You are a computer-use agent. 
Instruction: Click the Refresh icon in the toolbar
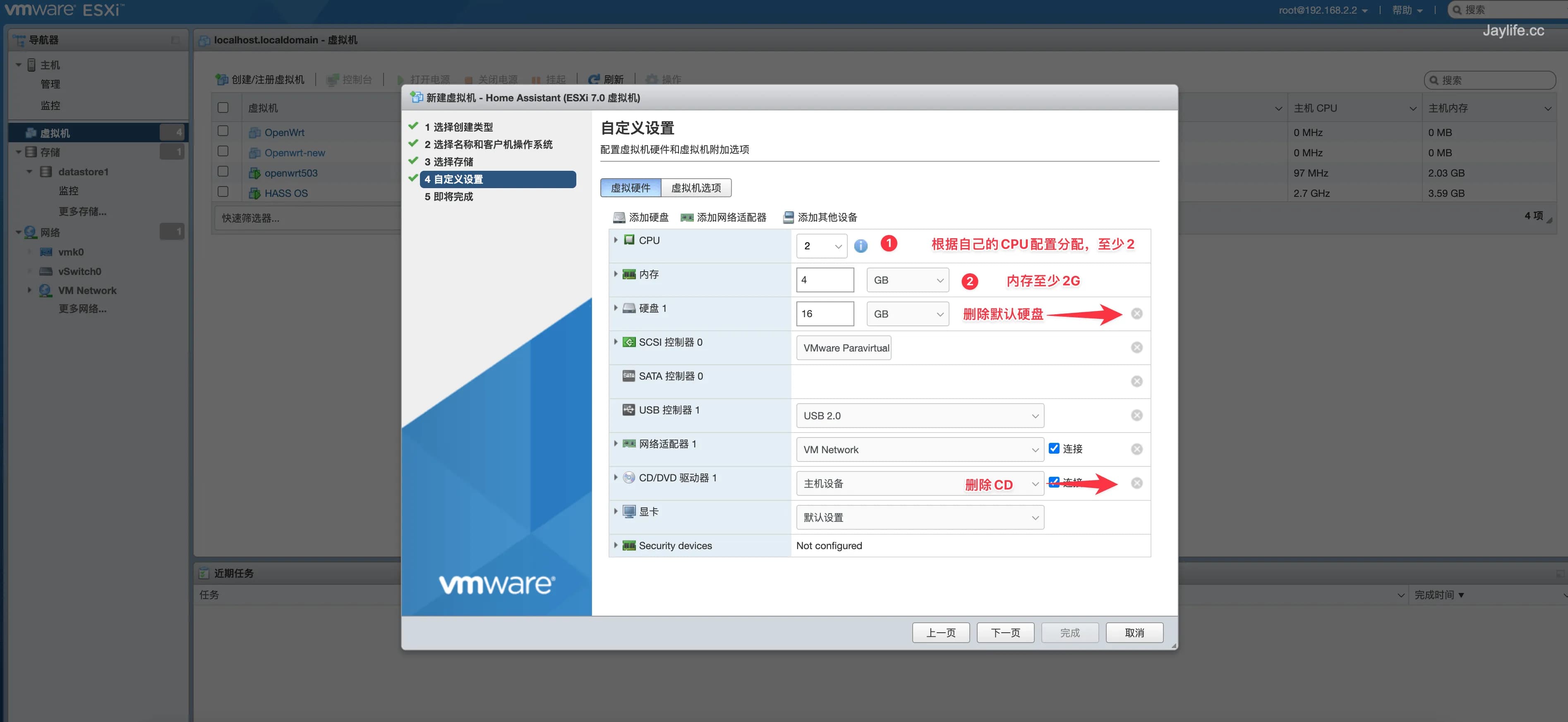pyautogui.click(x=594, y=80)
